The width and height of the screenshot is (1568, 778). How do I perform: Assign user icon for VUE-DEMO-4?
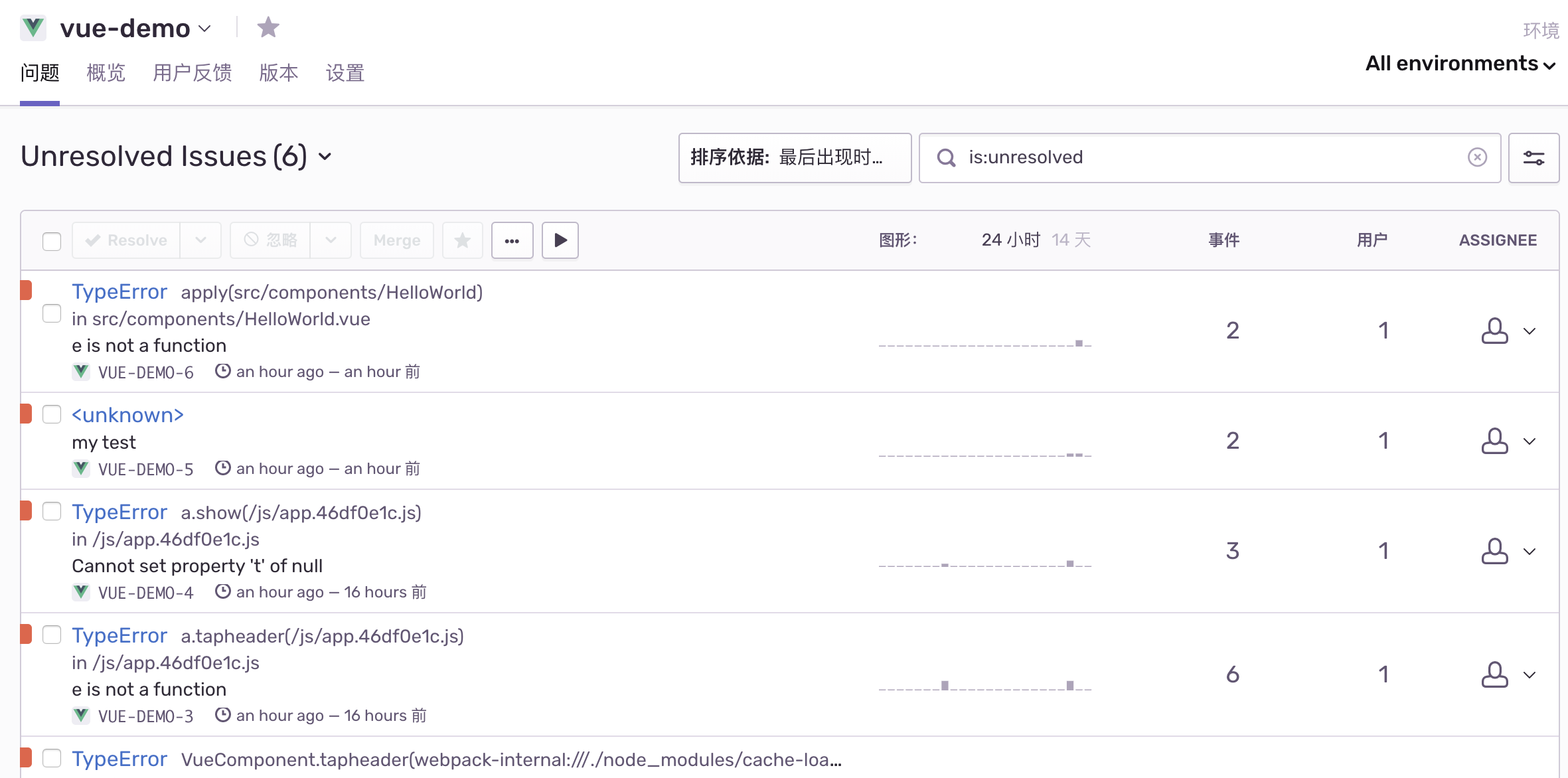[x=1494, y=551]
